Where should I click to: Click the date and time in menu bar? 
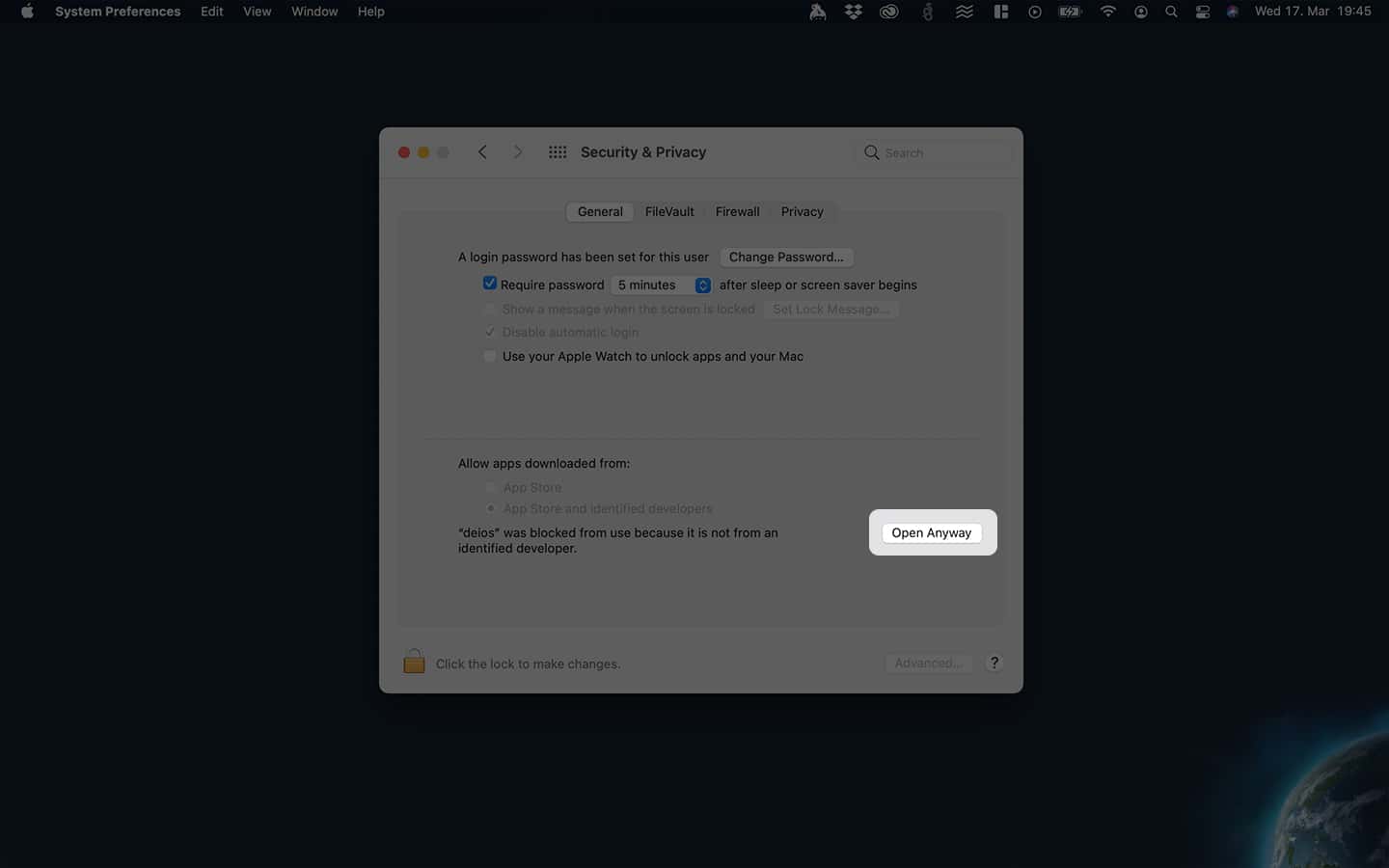pos(1313,12)
